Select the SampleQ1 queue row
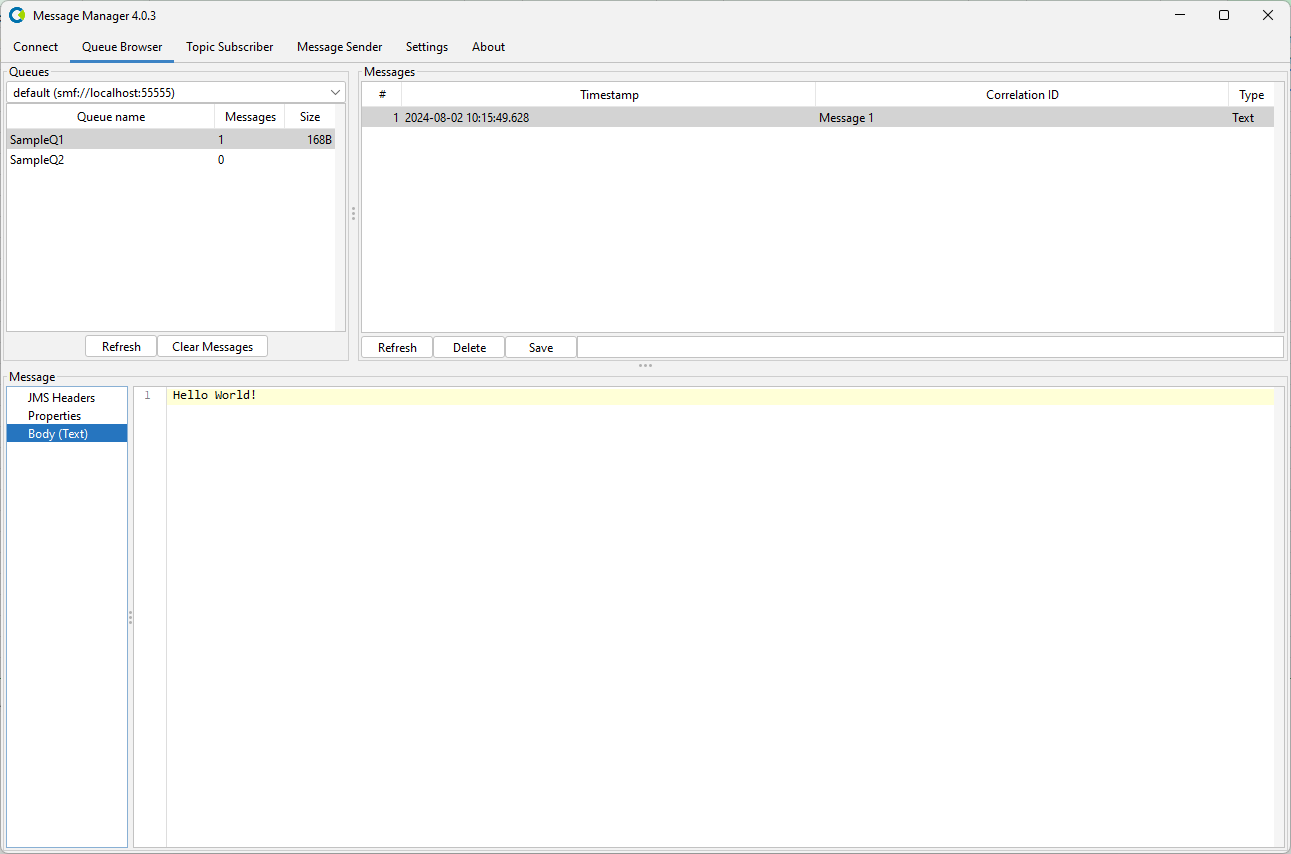 (171, 140)
